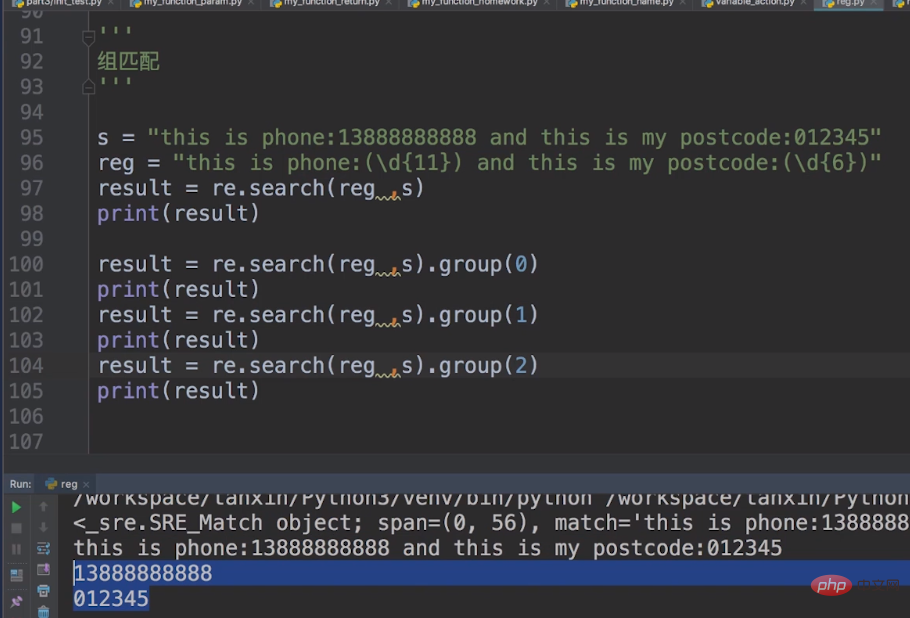Click the highlighted output 012345
This screenshot has width=910, height=618.
point(111,599)
